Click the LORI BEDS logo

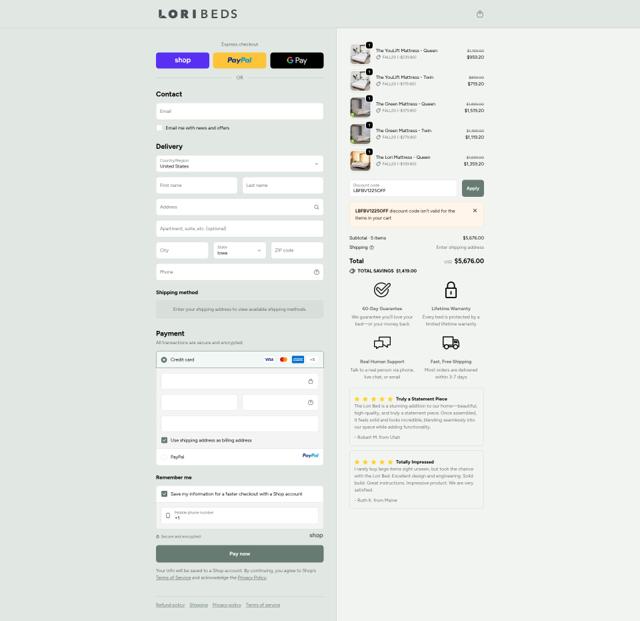point(198,14)
